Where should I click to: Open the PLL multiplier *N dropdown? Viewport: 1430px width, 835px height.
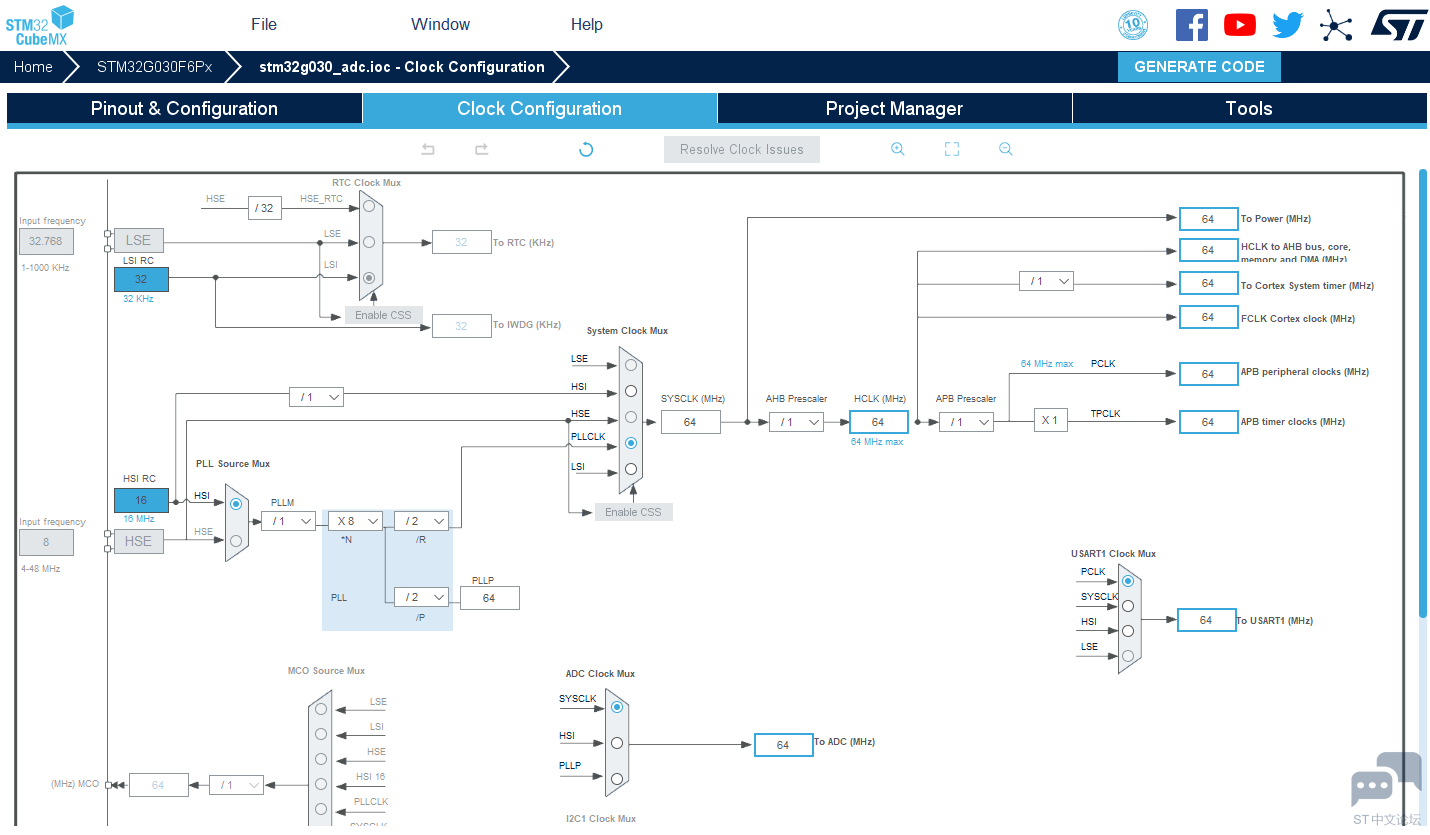pos(355,521)
